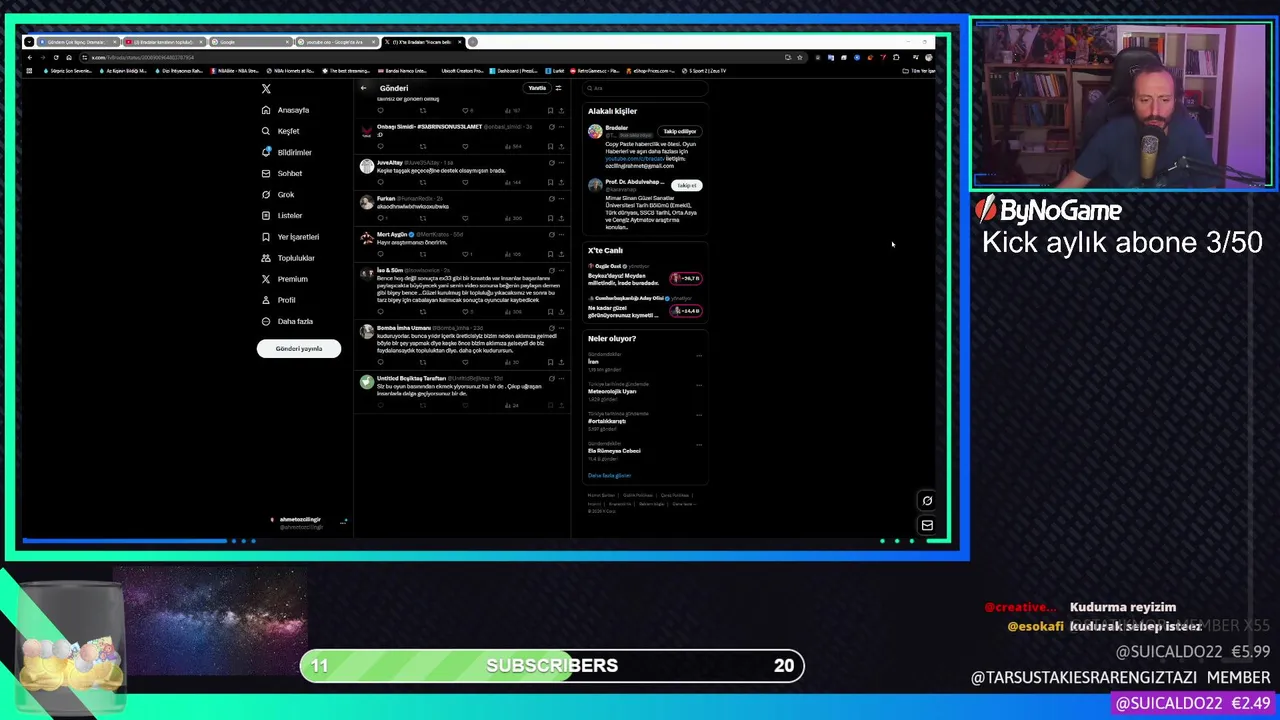Like the İso & Süm reply
The height and width of the screenshot is (720, 1280).
coord(465,312)
